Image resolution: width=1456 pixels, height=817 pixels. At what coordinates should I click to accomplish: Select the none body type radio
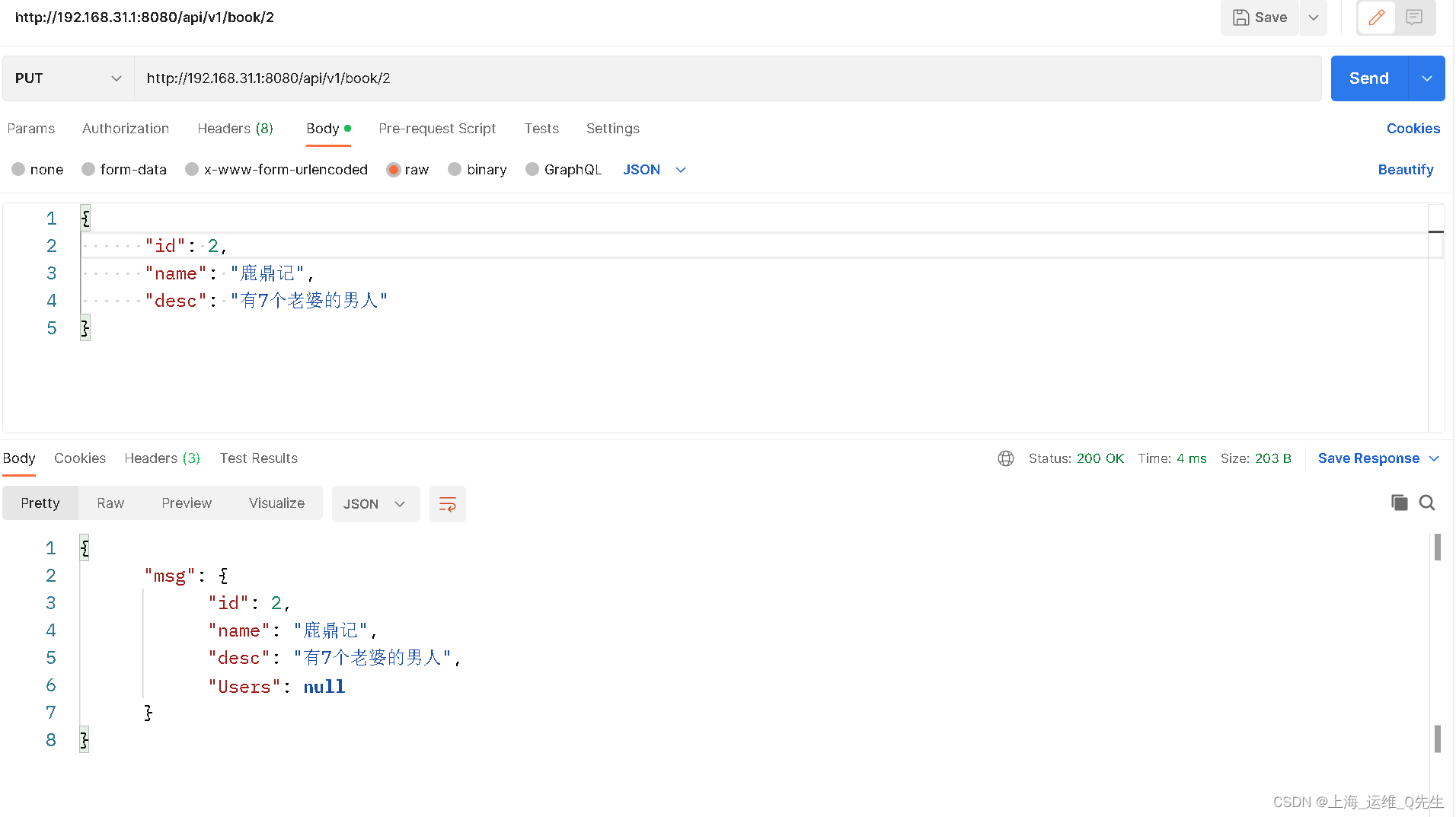(18, 169)
